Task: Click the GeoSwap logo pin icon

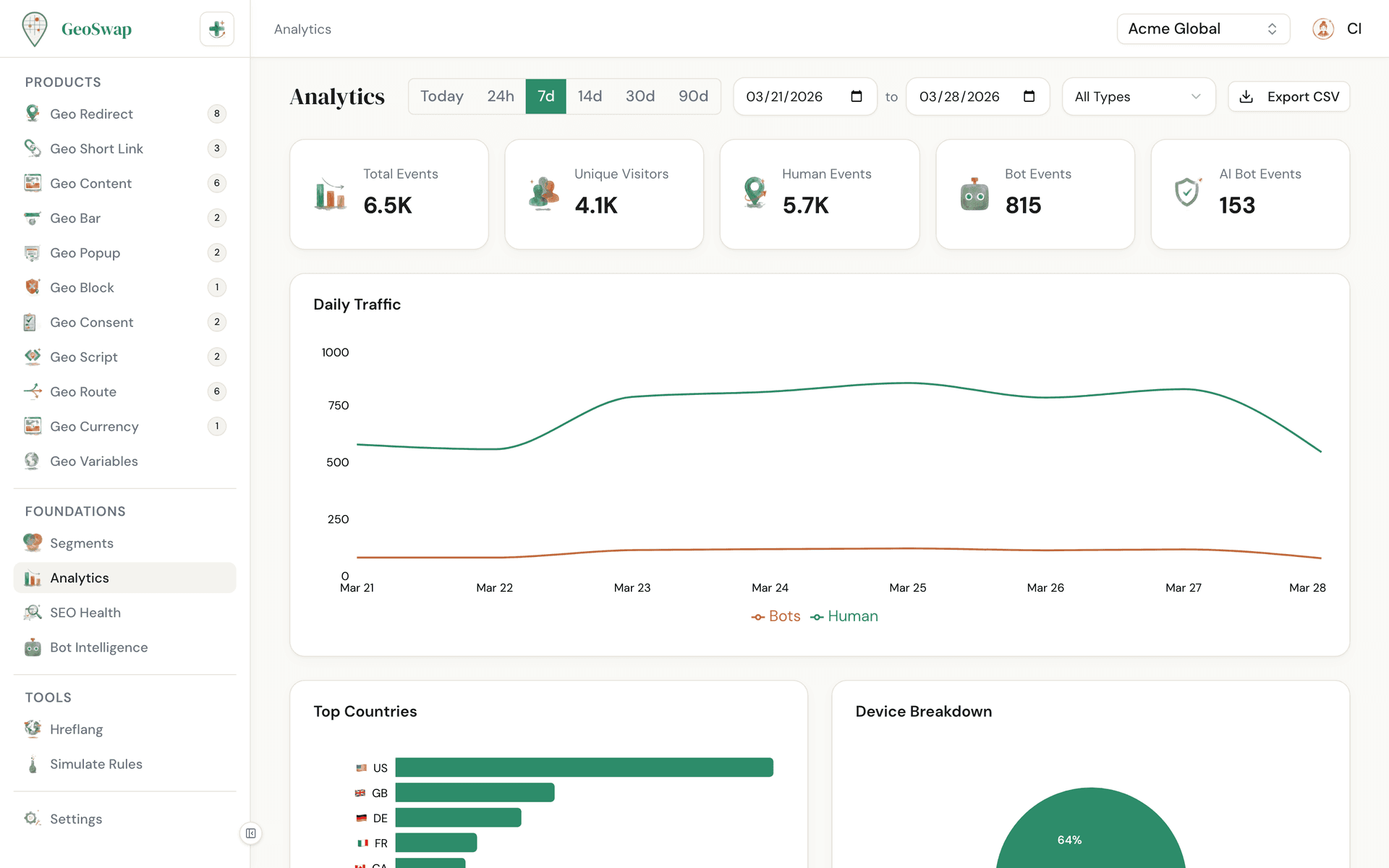Action: pos(34,29)
